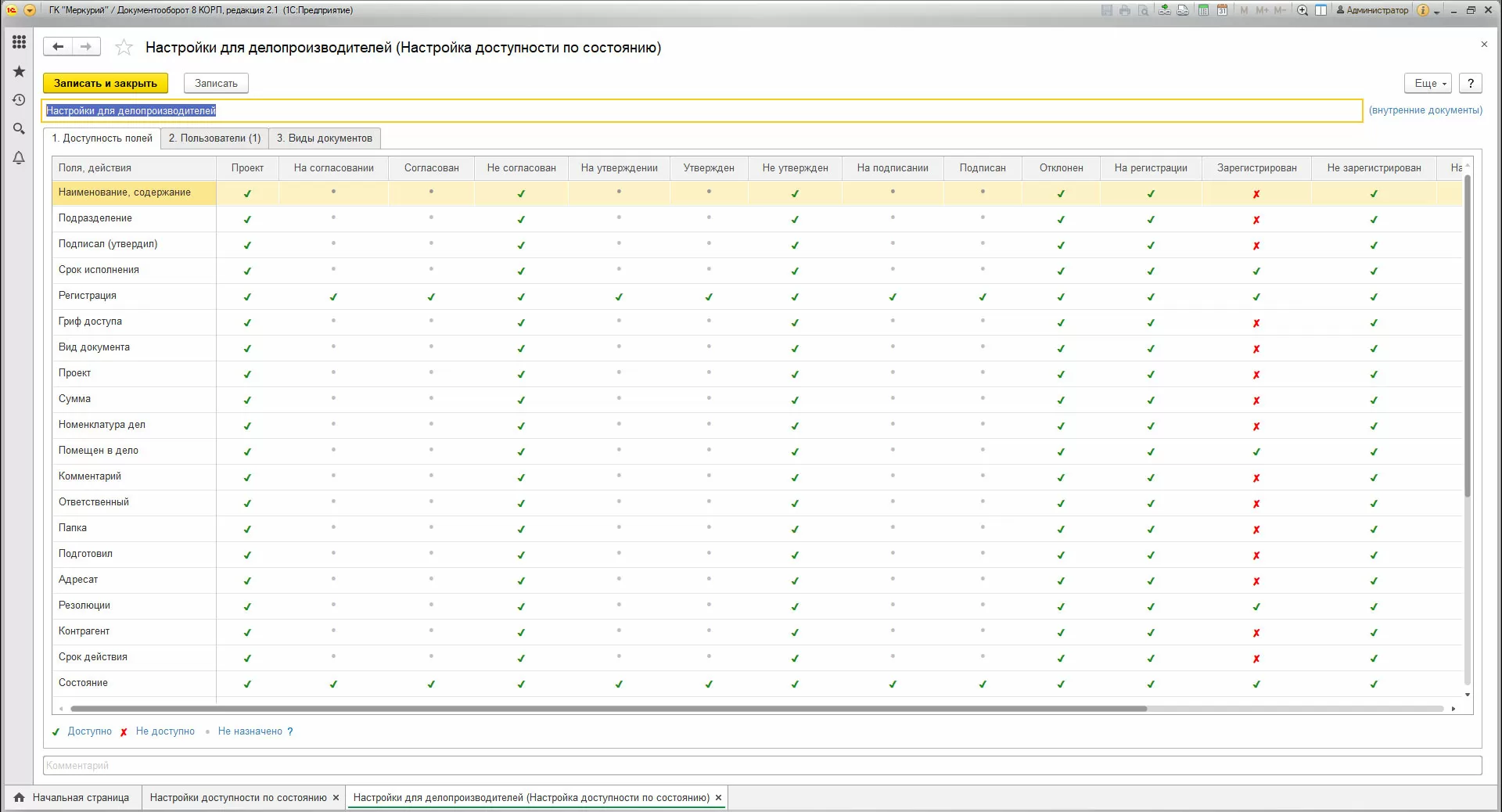
Task: Toggle Регистрация availability in На согласовании column
Action: click(x=333, y=296)
